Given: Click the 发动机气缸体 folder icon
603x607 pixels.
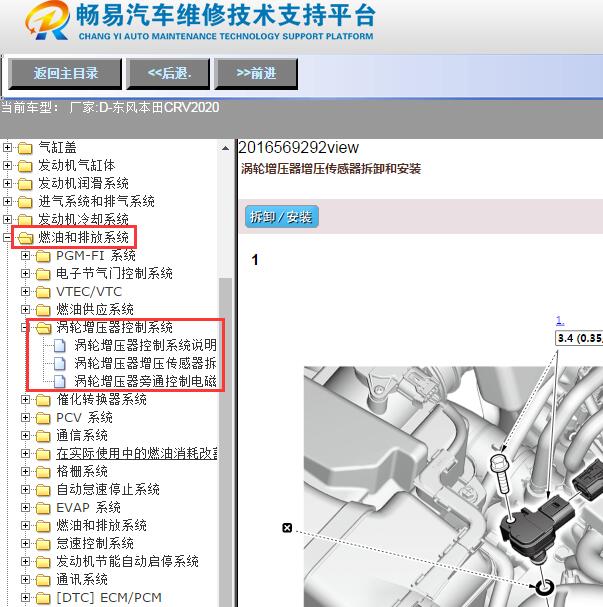Looking at the screenshot, I should 25,166.
